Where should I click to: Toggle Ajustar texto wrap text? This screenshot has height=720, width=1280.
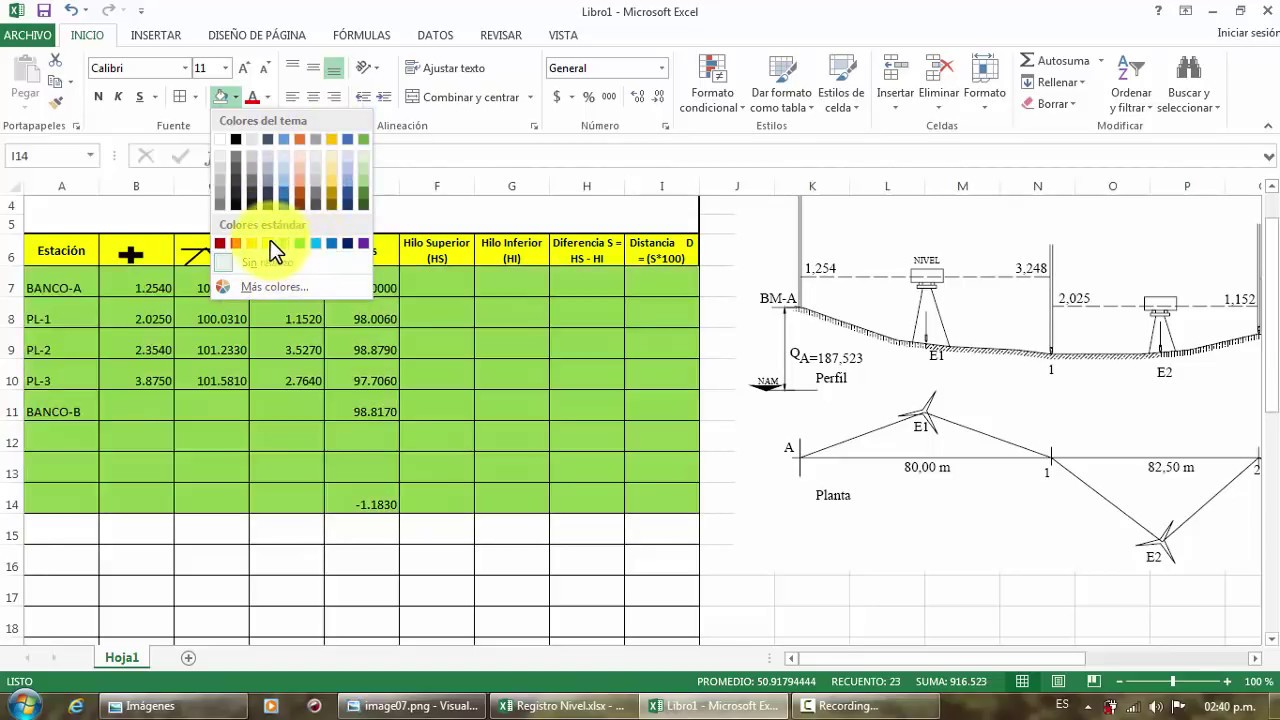(445, 68)
